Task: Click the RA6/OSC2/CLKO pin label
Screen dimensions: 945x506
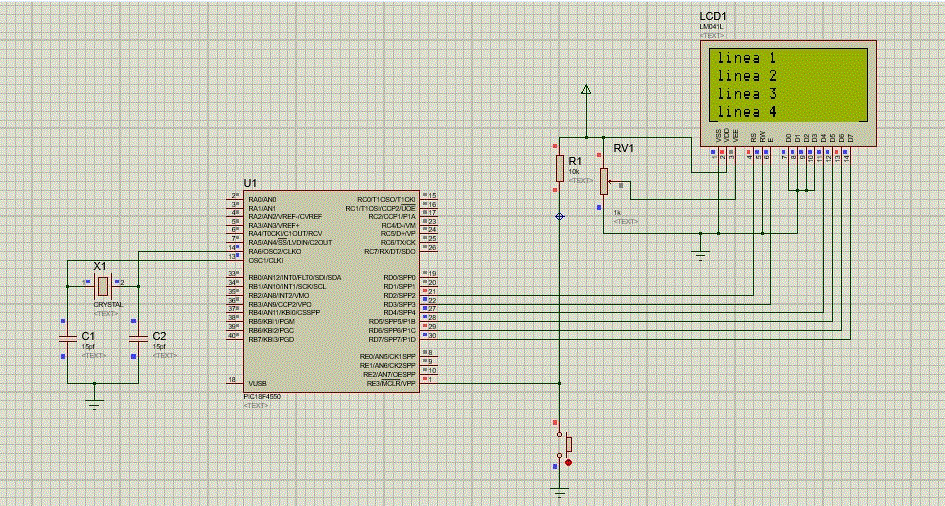Action: [x=275, y=251]
